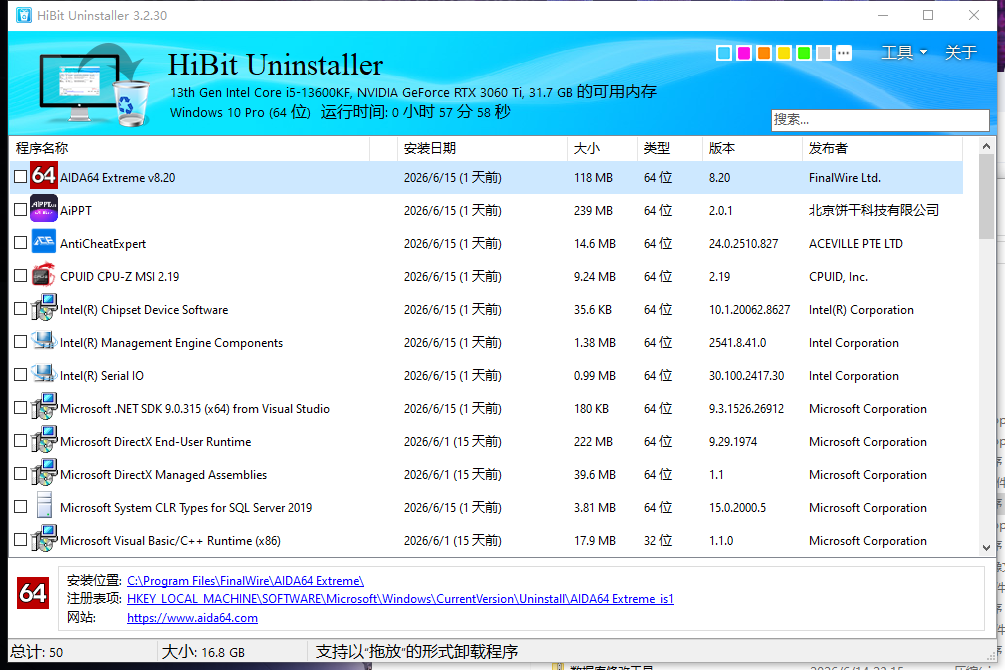
Task: Check the Intel Serial IO checkbox
Action: point(21,374)
